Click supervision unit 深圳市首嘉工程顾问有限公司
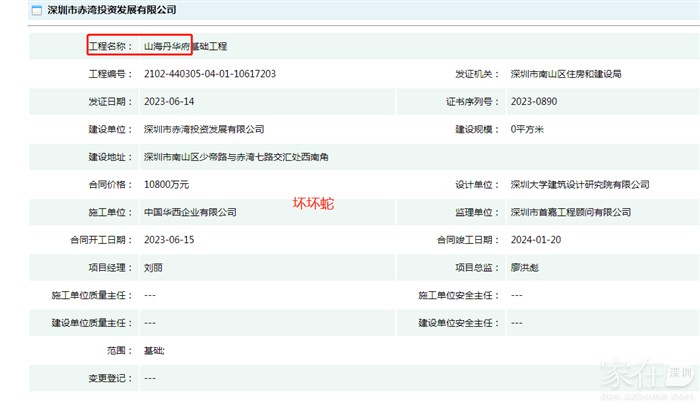This screenshot has width=700, height=403. 571,212
